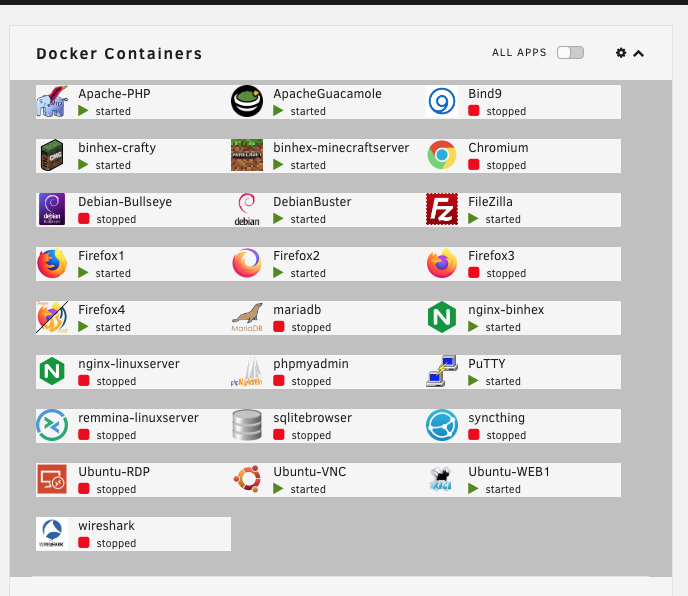This screenshot has height=596, width=688.
Task: Click the Ubuntu-RDP name label
Action: (x=114, y=472)
